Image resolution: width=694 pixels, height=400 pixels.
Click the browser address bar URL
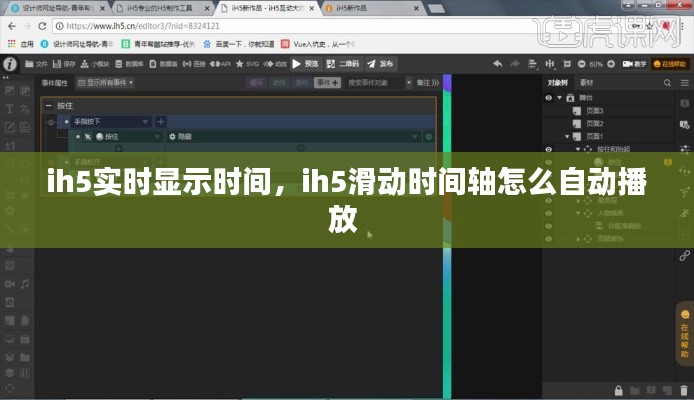pos(143,26)
